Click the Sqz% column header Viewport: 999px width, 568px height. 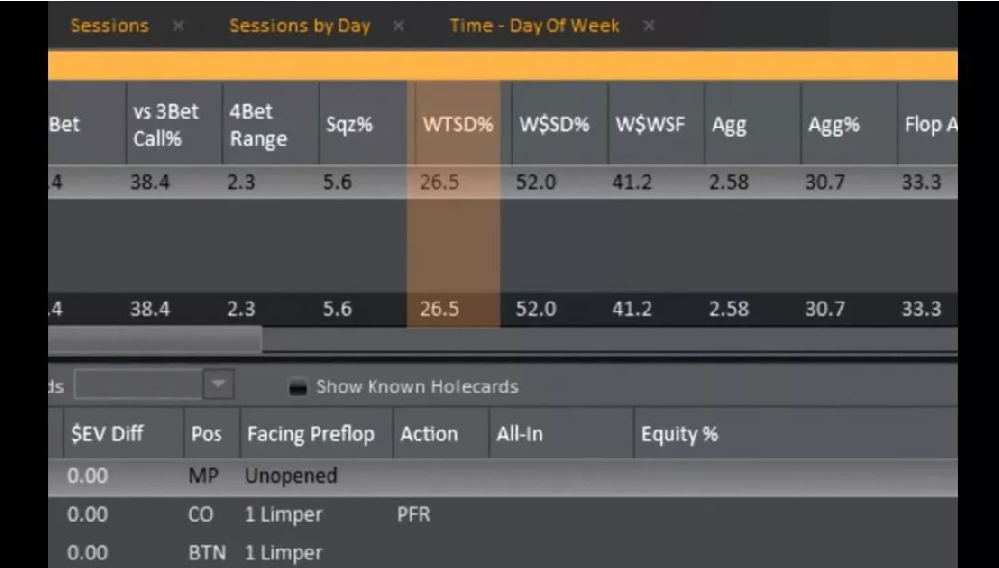(x=342, y=125)
